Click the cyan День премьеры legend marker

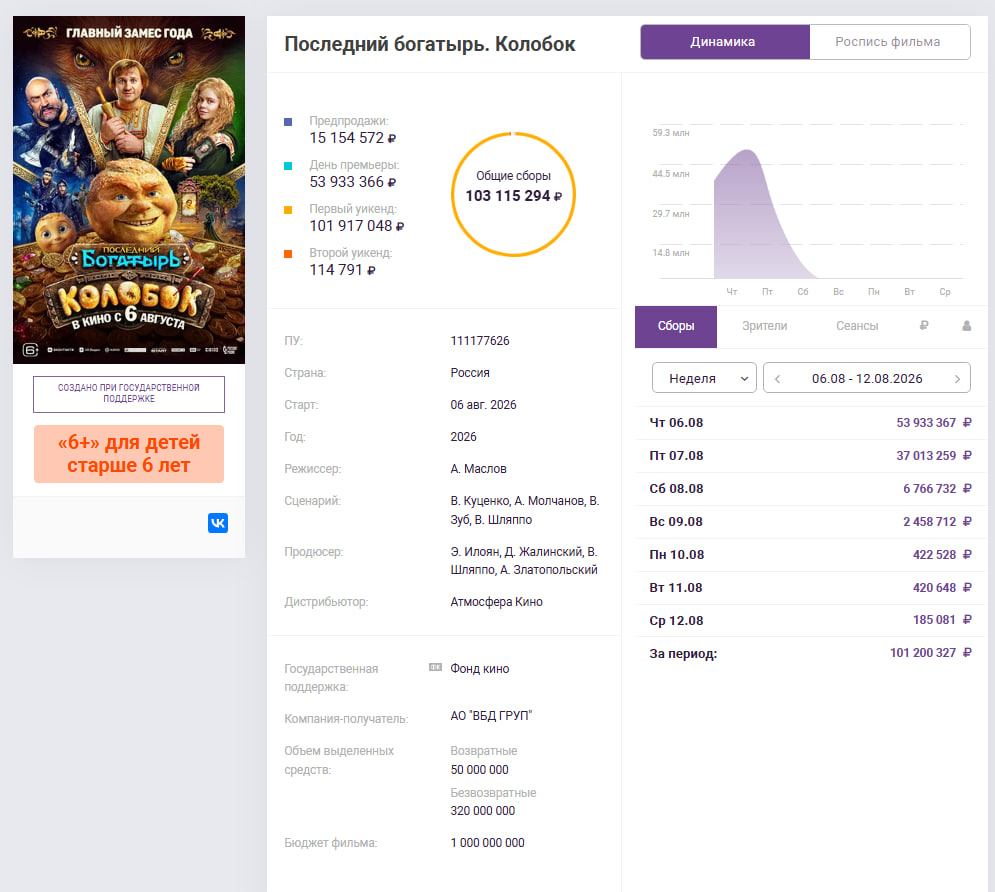pos(288,166)
